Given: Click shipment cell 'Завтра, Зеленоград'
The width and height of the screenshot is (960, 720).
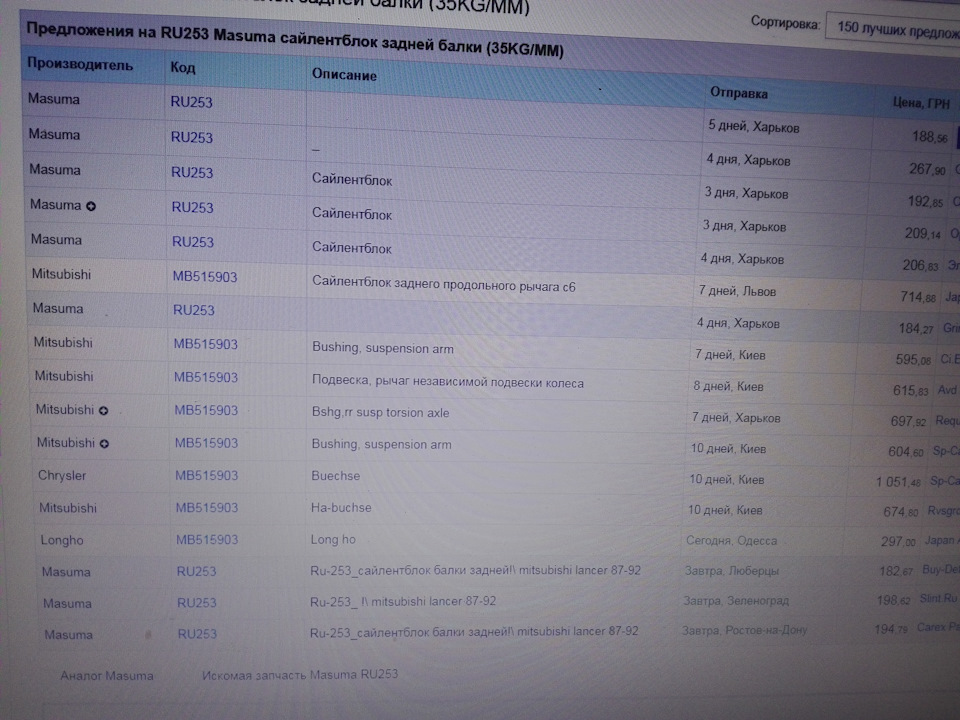Looking at the screenshot, I should pyautogui.click(x=736, y=601).
